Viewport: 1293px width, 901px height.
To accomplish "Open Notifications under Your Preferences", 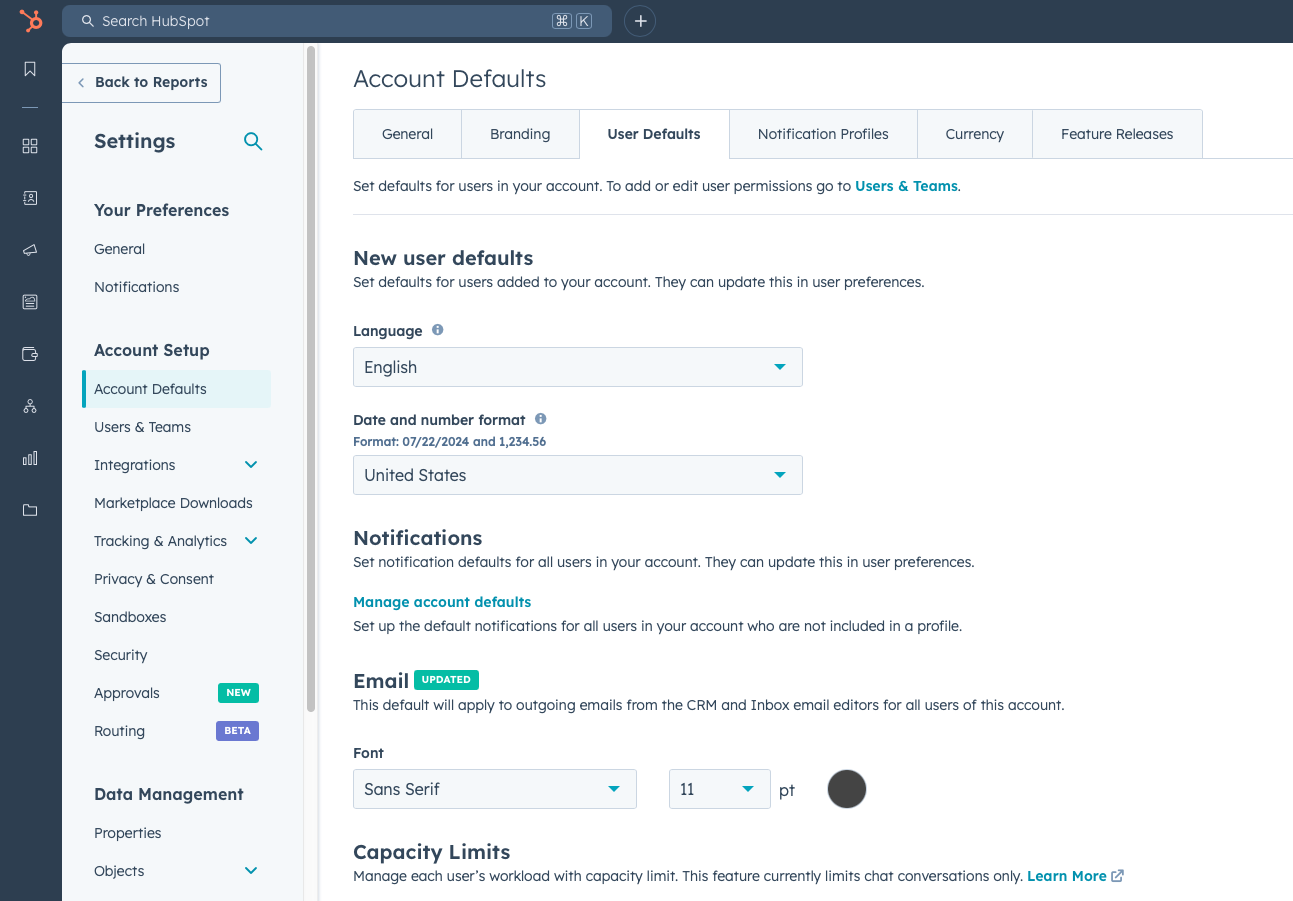I will [x=137, y=287].
